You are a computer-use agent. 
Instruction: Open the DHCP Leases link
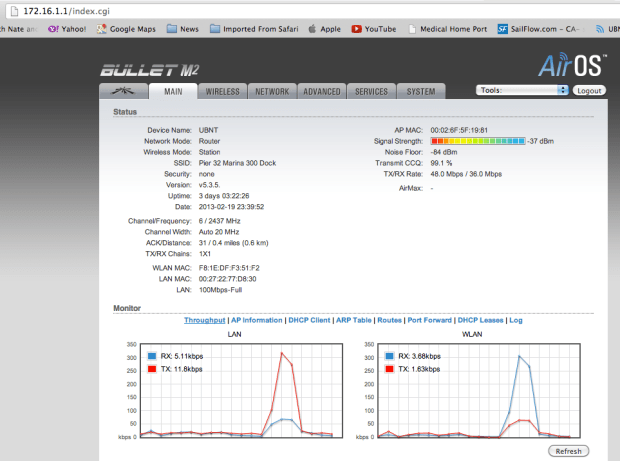coord(480,320)
